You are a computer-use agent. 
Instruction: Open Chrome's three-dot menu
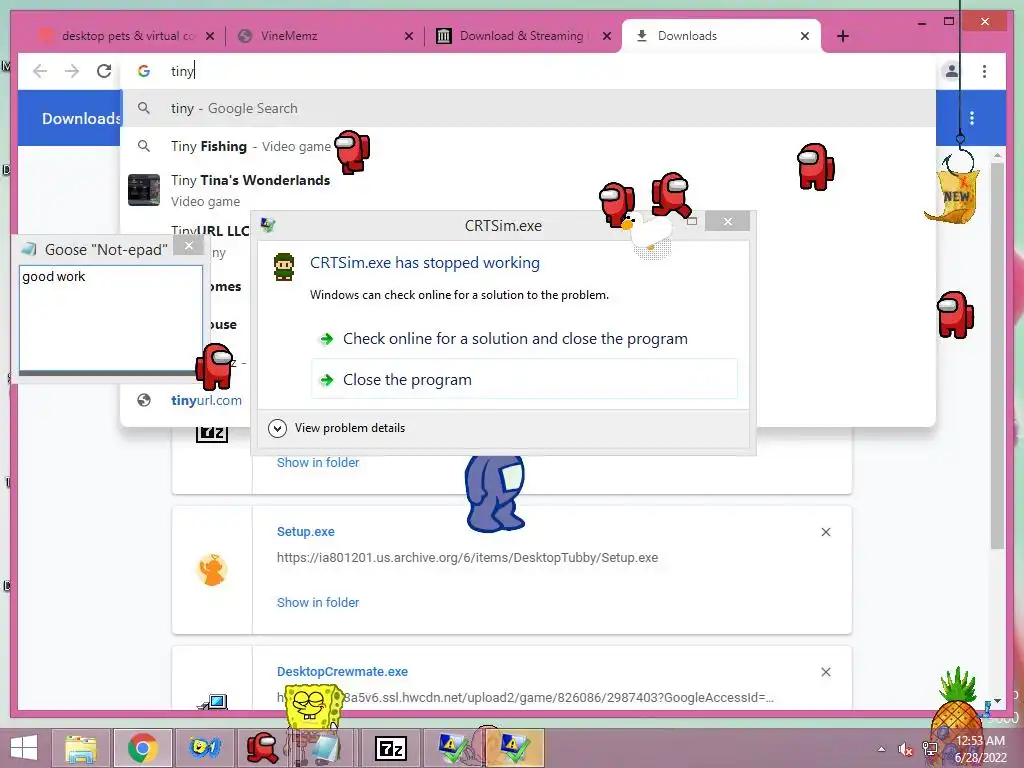(x=984, y=71)
